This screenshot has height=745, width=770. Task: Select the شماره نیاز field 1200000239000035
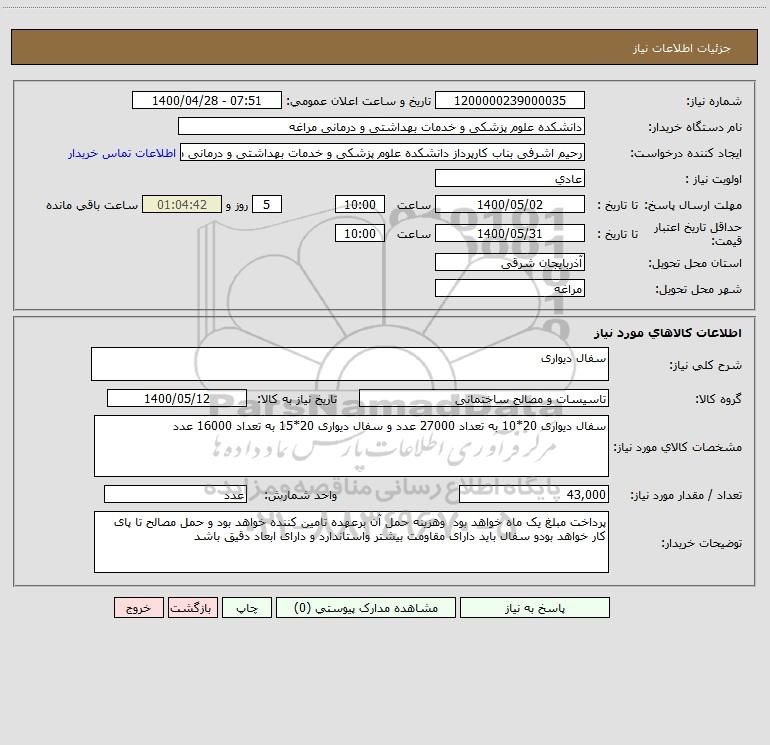coord(510,100)
